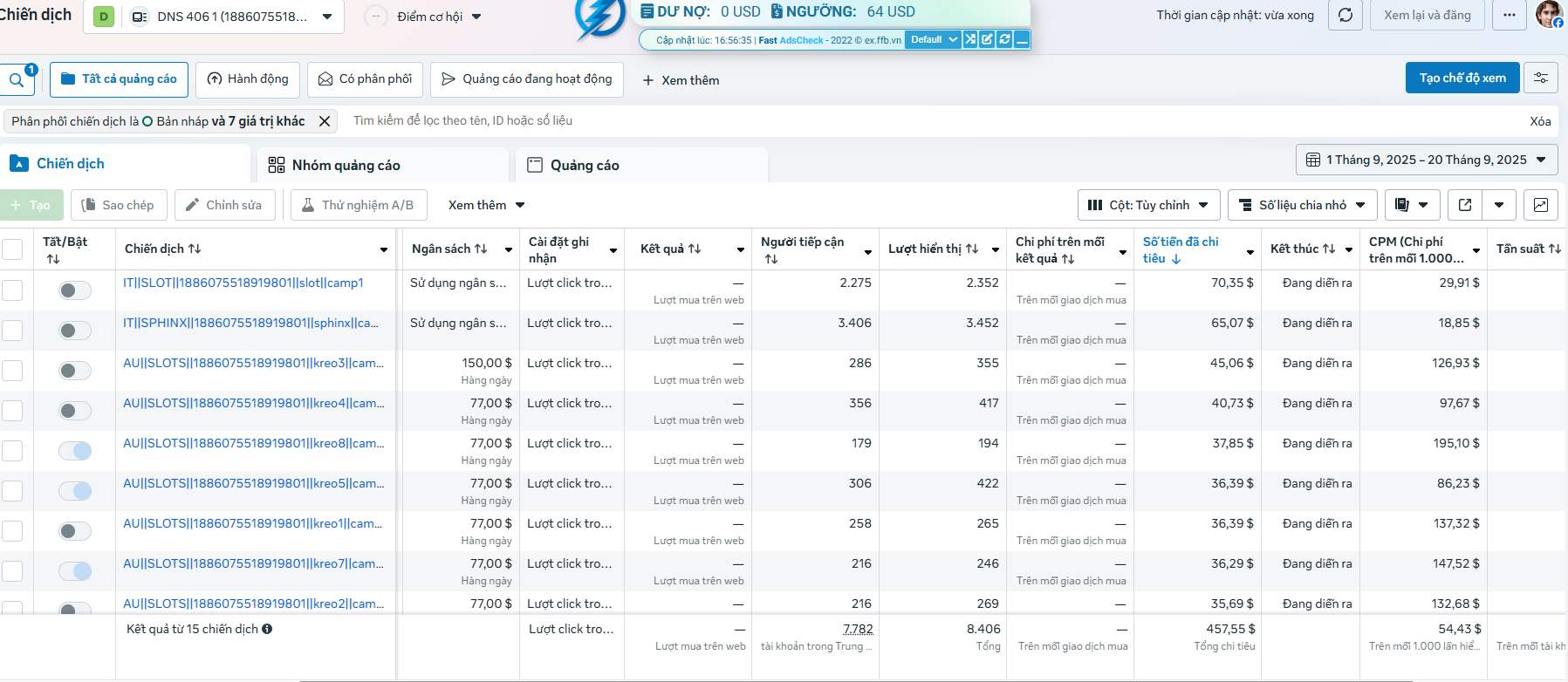1568x682 pixels.
Task: Select the Hành động view
Action: pos(248,79)
